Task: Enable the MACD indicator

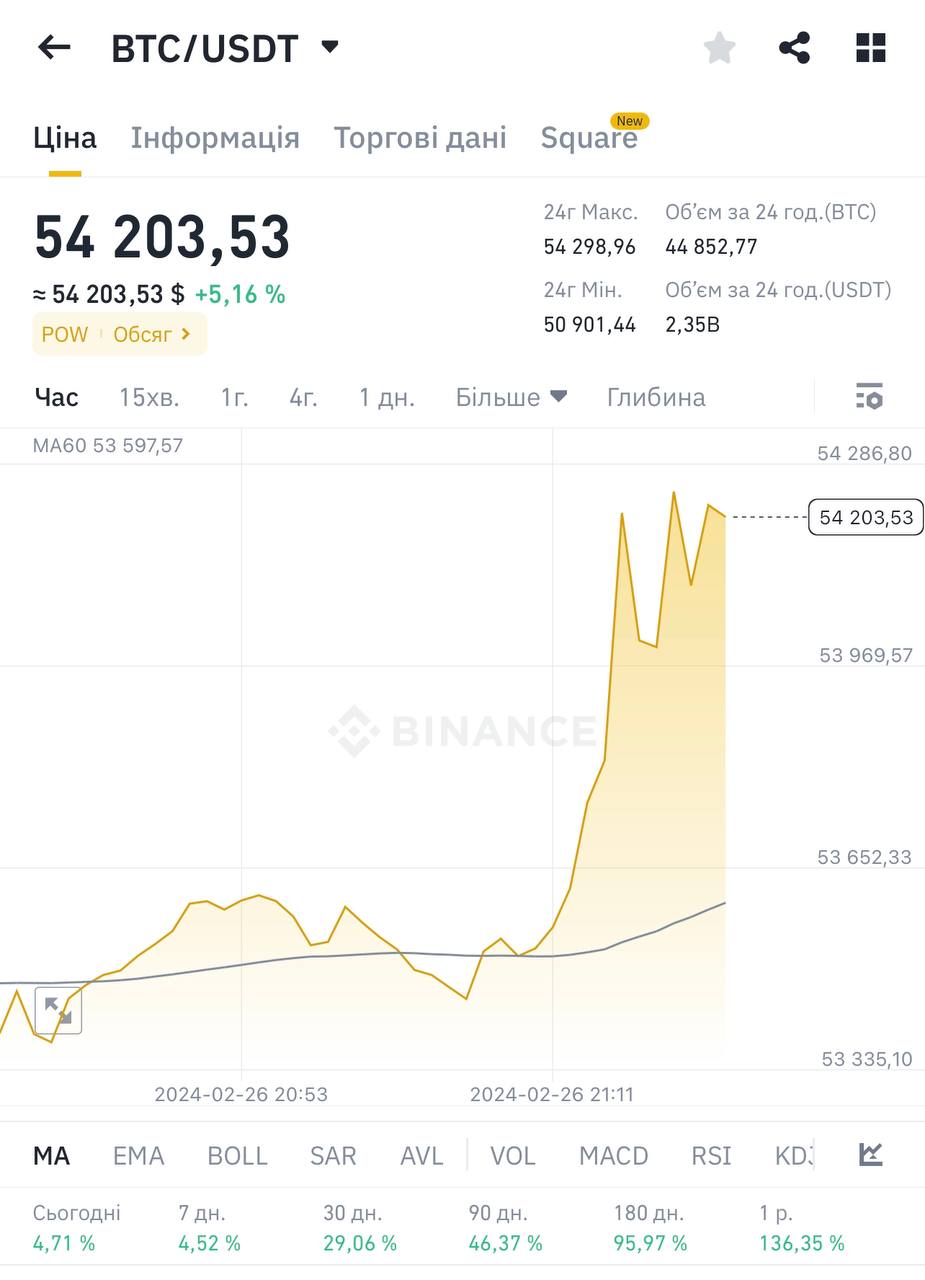Action: pyautogui.click(x=613, y=1156)
